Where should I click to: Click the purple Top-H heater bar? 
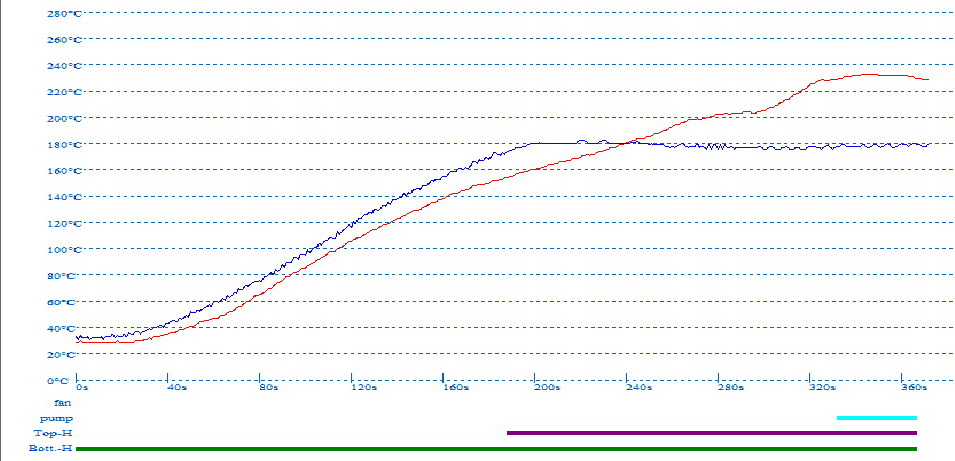(x=711, y=433)
